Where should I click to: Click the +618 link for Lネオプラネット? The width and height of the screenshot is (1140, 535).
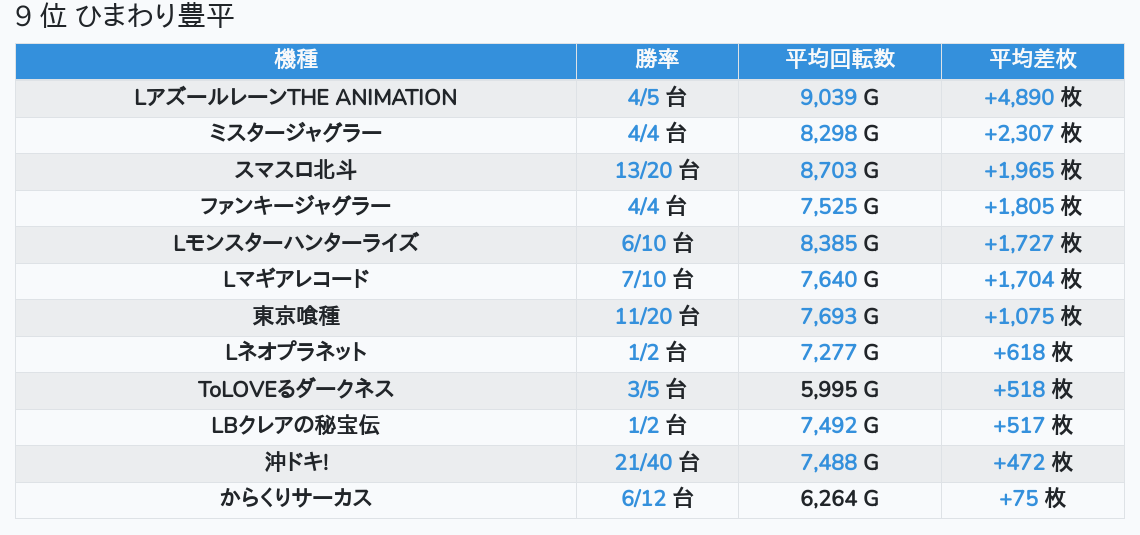[x=1019, y=353]
